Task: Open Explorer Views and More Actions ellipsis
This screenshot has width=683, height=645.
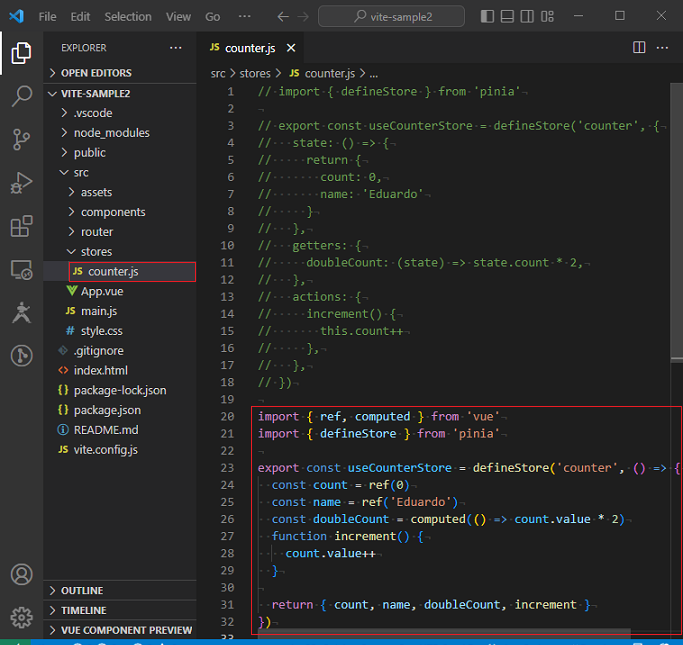Action: pos(176,47)
